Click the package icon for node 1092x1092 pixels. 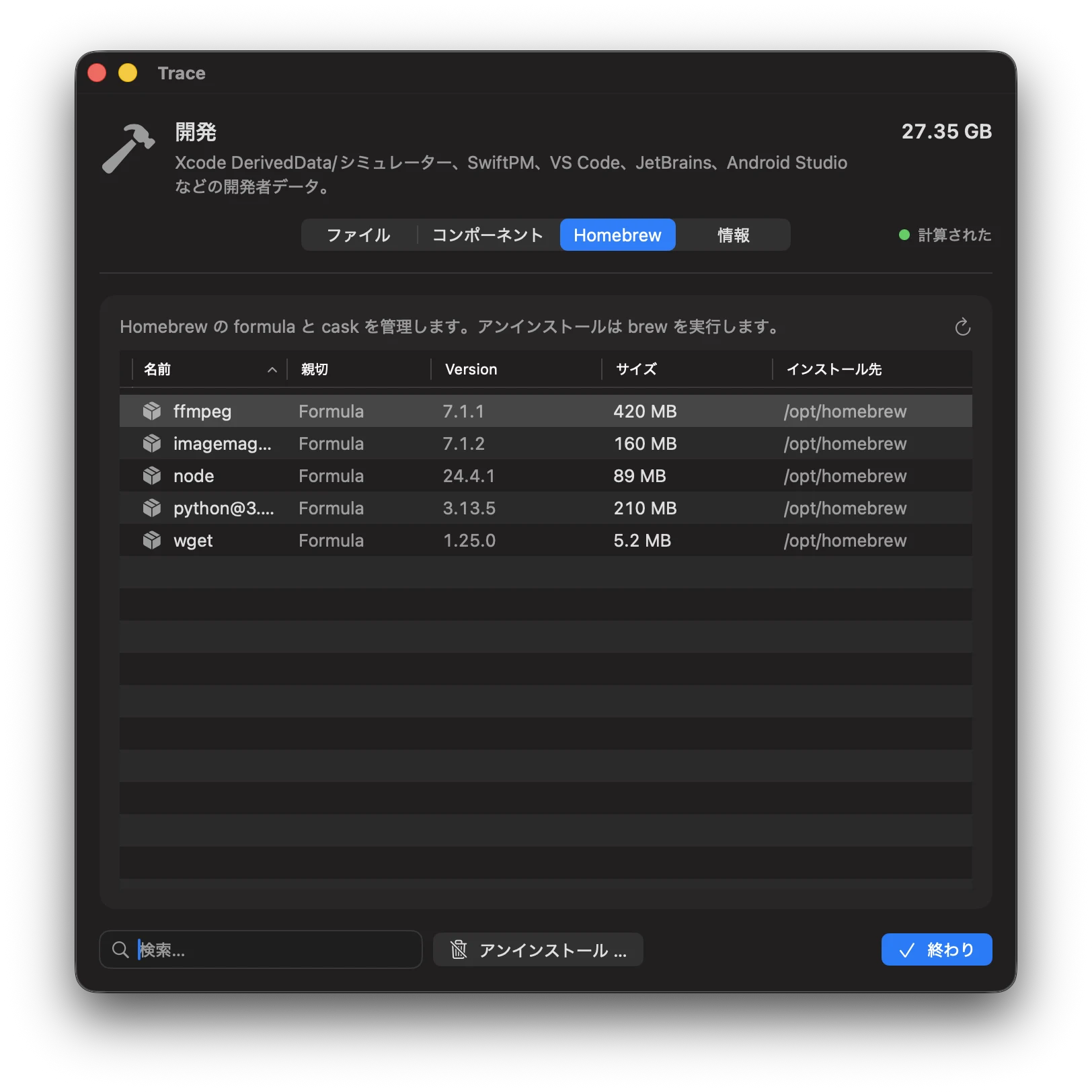tap(152, 475)
